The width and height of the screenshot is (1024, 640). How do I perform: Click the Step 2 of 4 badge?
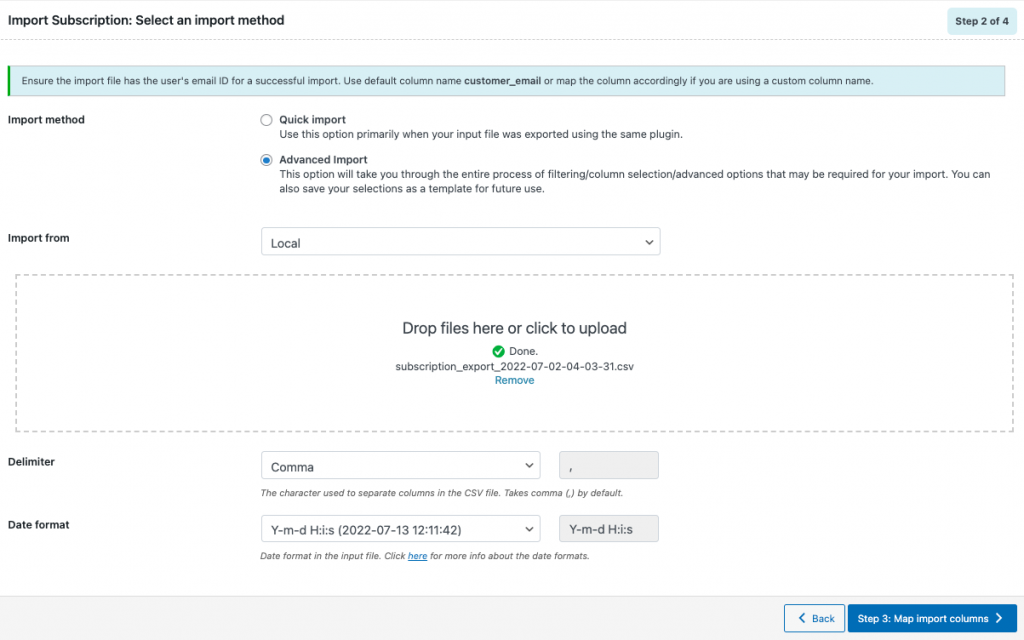tap(982, 21)
